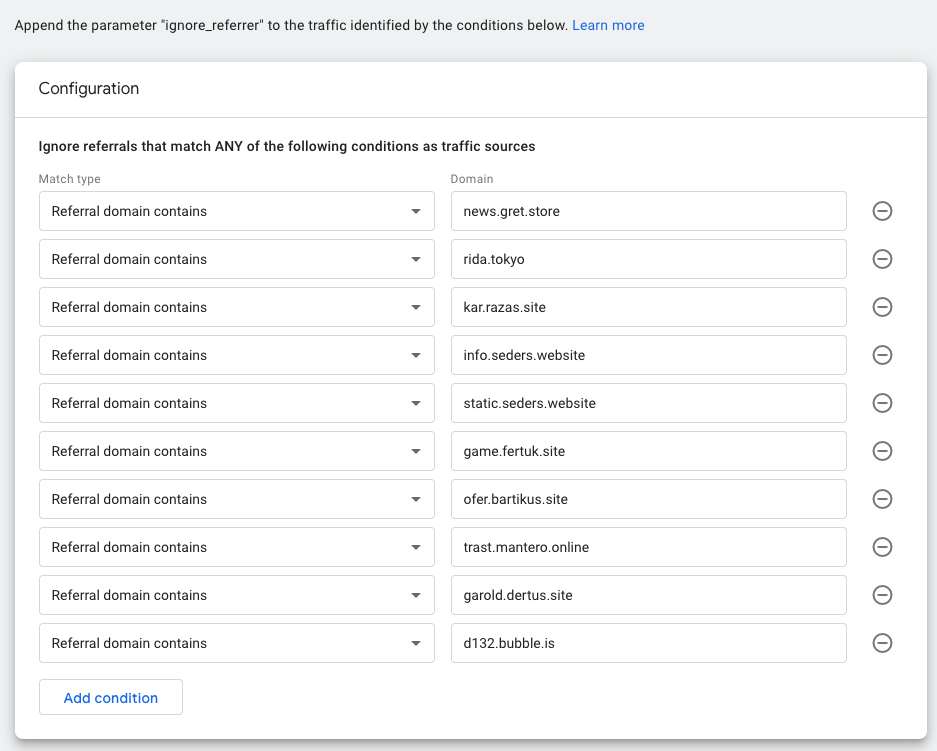Remove the game.fertuk.site condition

(x=882, y=451)
